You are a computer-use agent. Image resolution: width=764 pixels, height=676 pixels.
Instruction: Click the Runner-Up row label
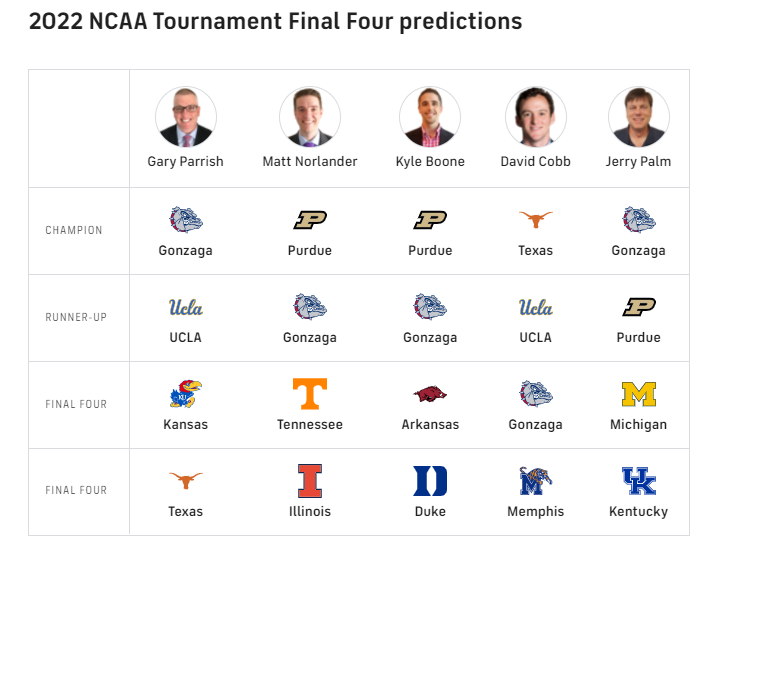point(76,318)
